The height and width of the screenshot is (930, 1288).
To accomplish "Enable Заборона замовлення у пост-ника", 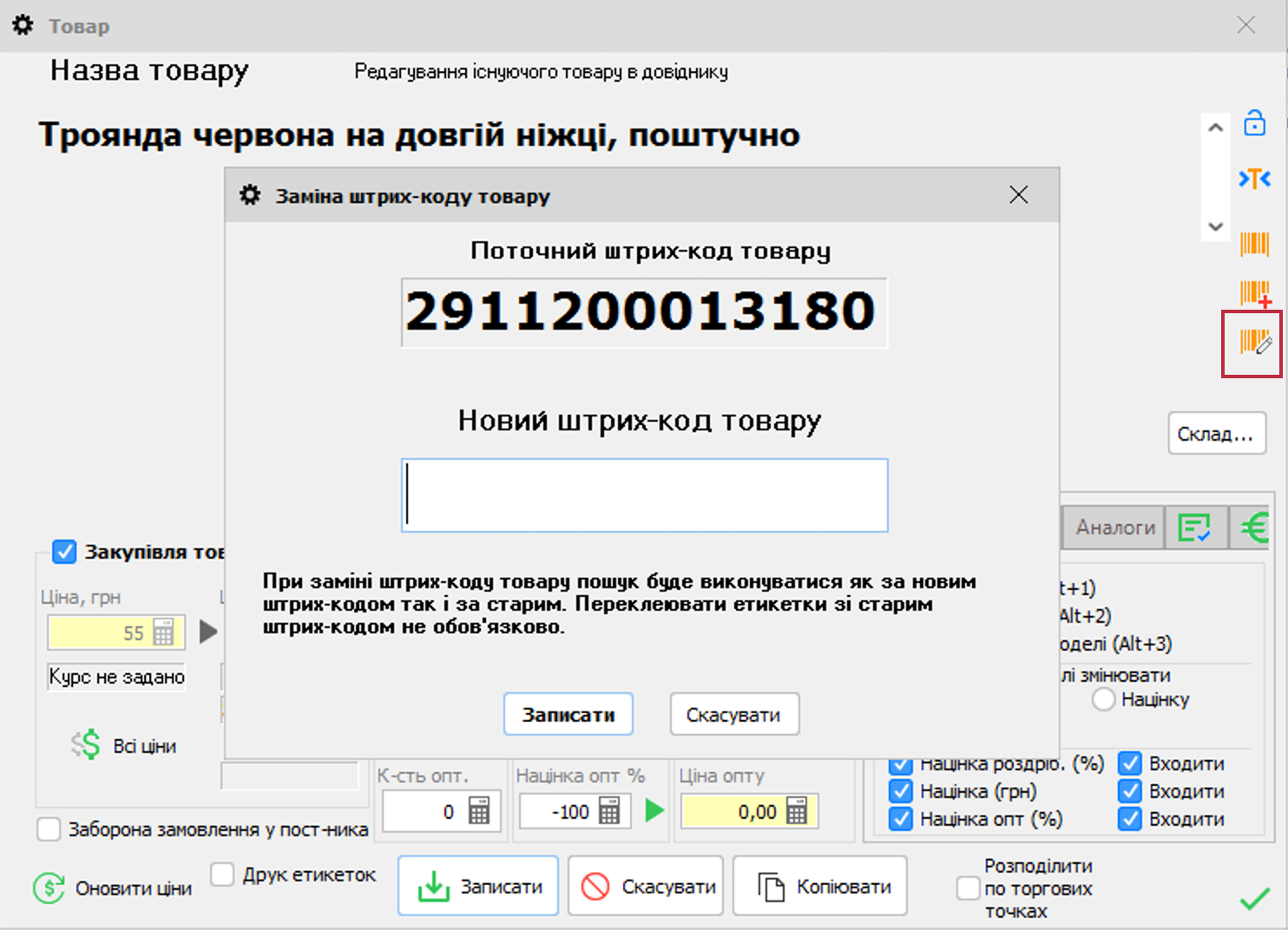I will click(49, 829).
